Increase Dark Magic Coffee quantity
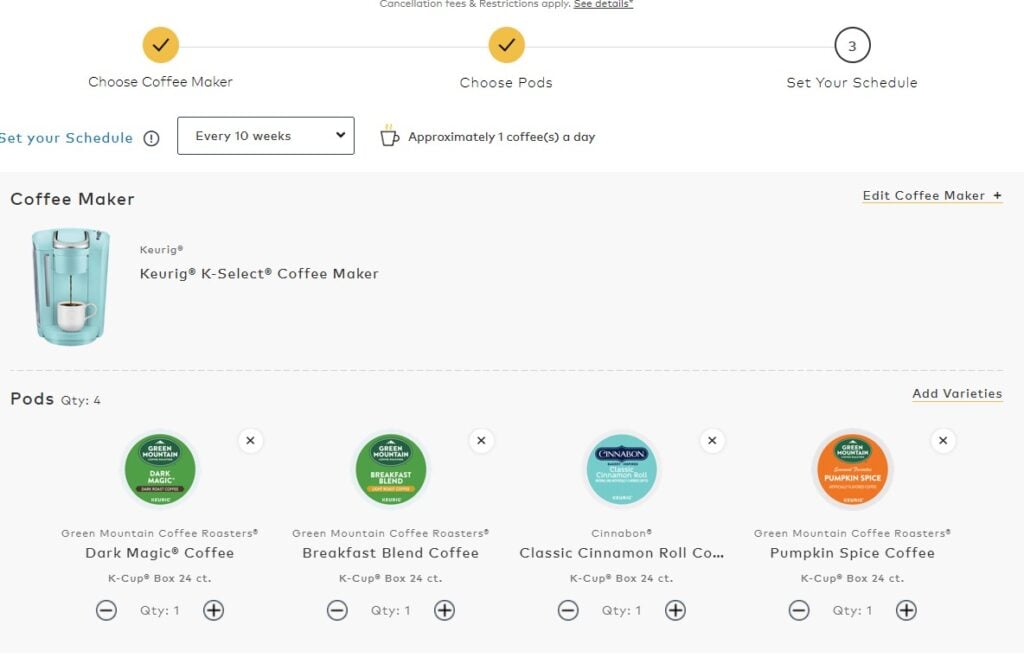The width and height of the screenshot is (1024, 657). 213,610
